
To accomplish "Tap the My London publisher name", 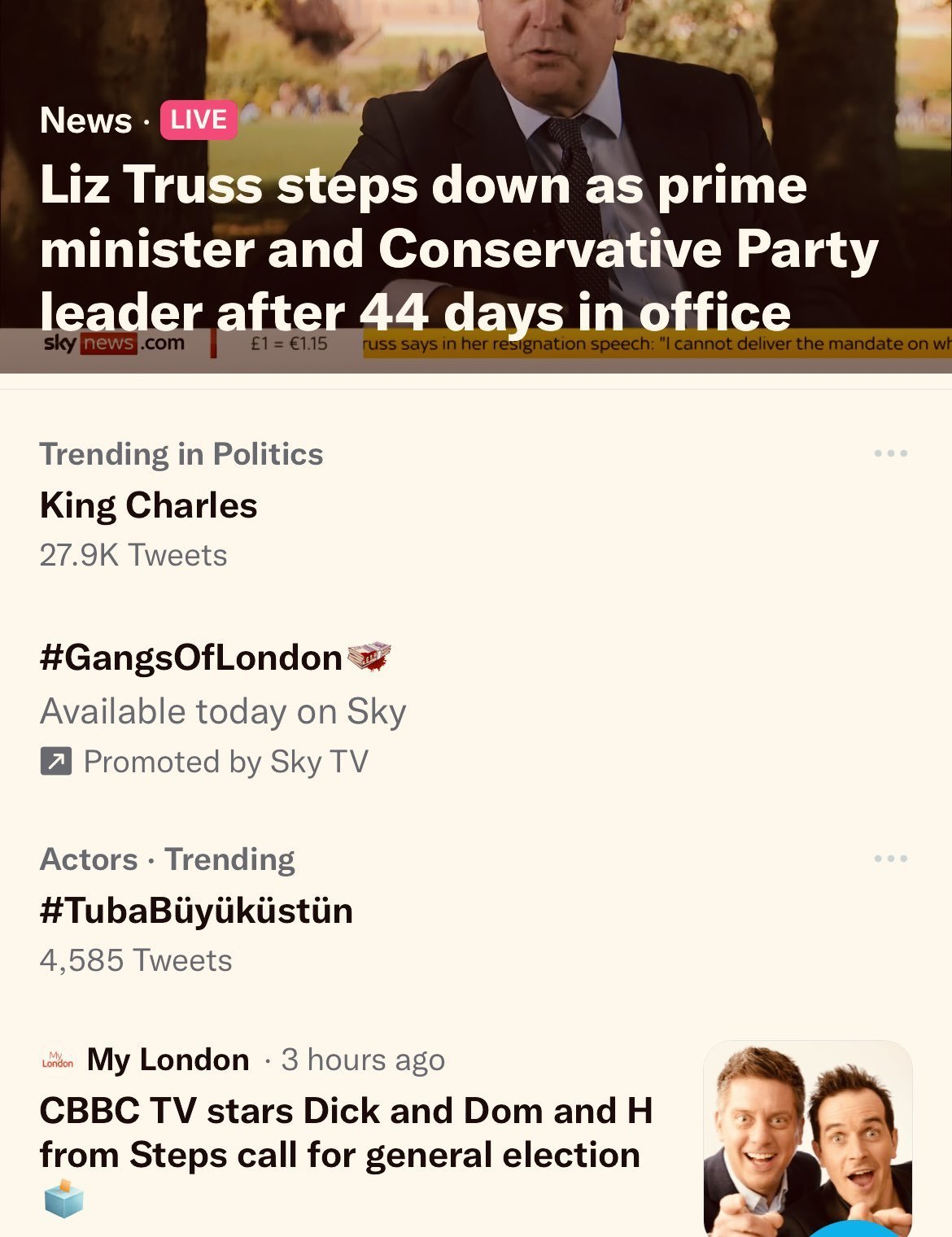I will pyautogui.click(x=168, y=1060).
